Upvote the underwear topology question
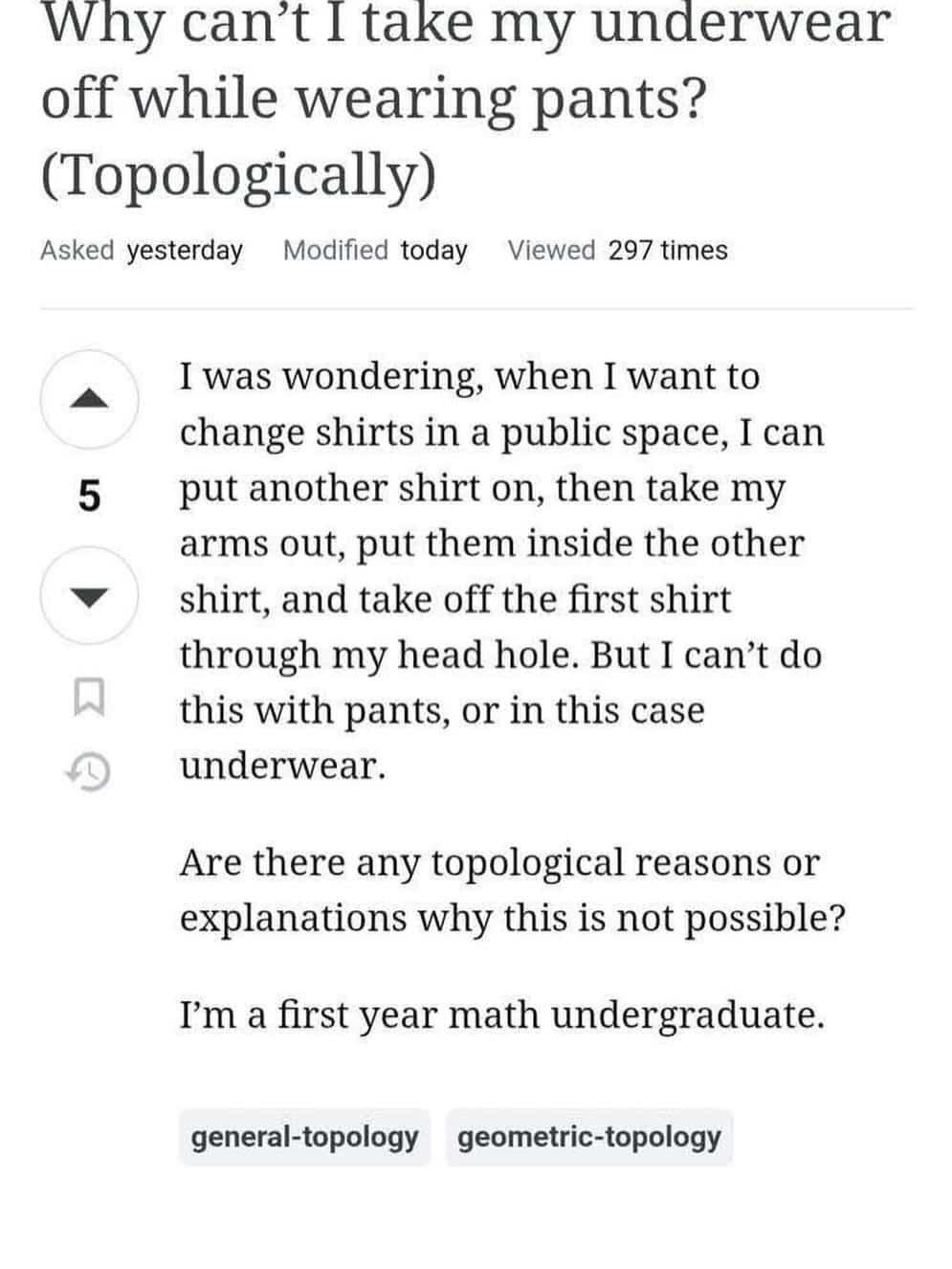This screenshot has height=1269, width=952. coord(88,399)
